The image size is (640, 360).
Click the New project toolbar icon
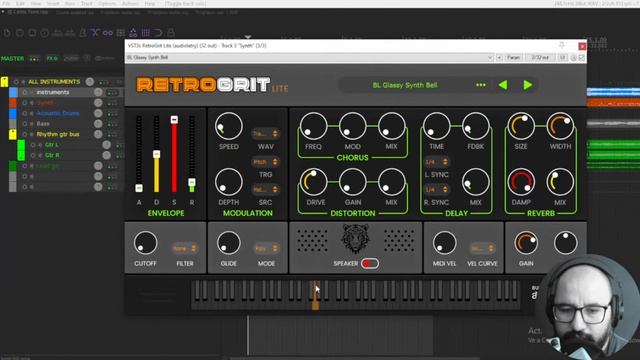(x=7, y=33)
